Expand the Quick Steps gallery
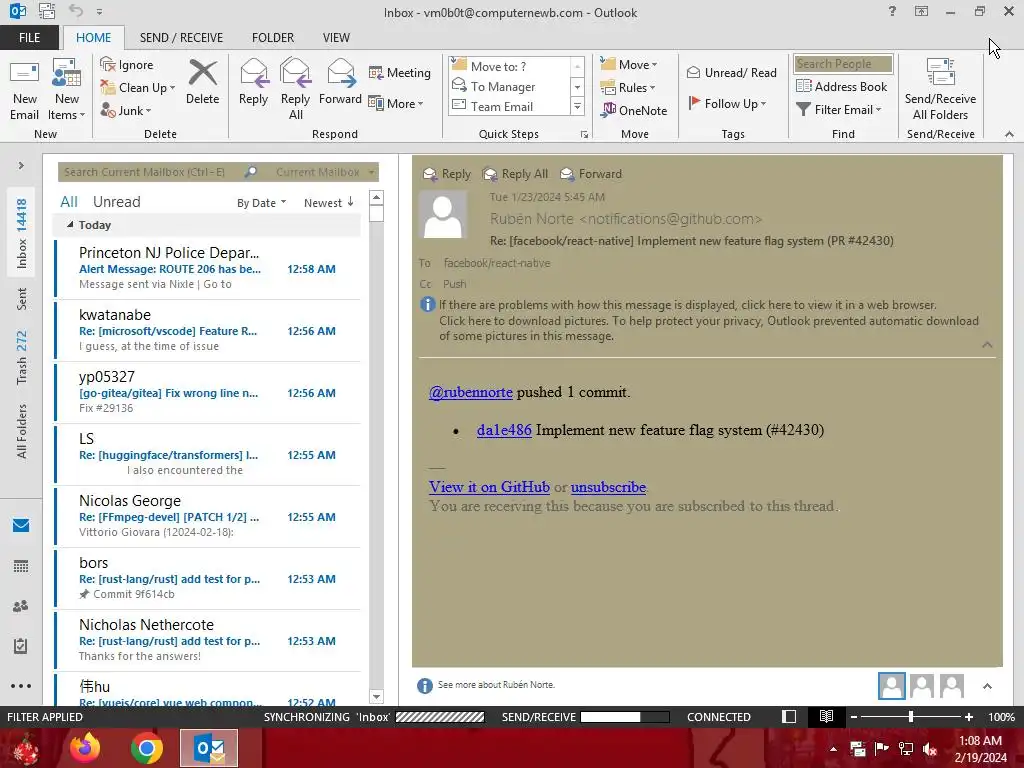Image resolution: width=1024 pixels, height=768 pixels. click(x=577, y=106)
